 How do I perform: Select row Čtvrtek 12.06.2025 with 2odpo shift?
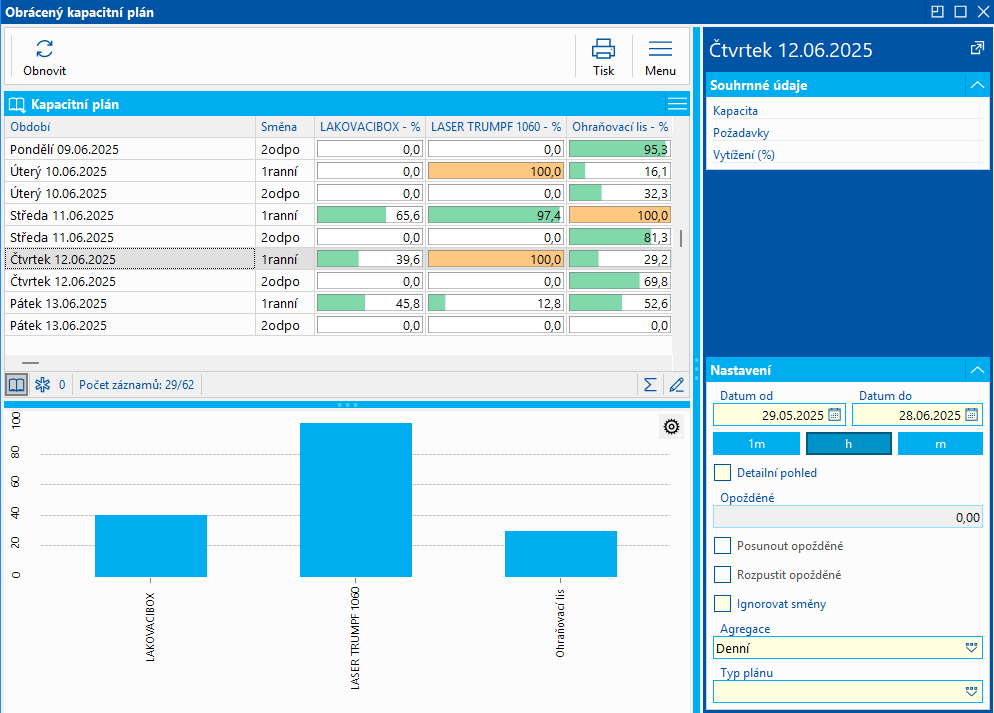(338, 281)
